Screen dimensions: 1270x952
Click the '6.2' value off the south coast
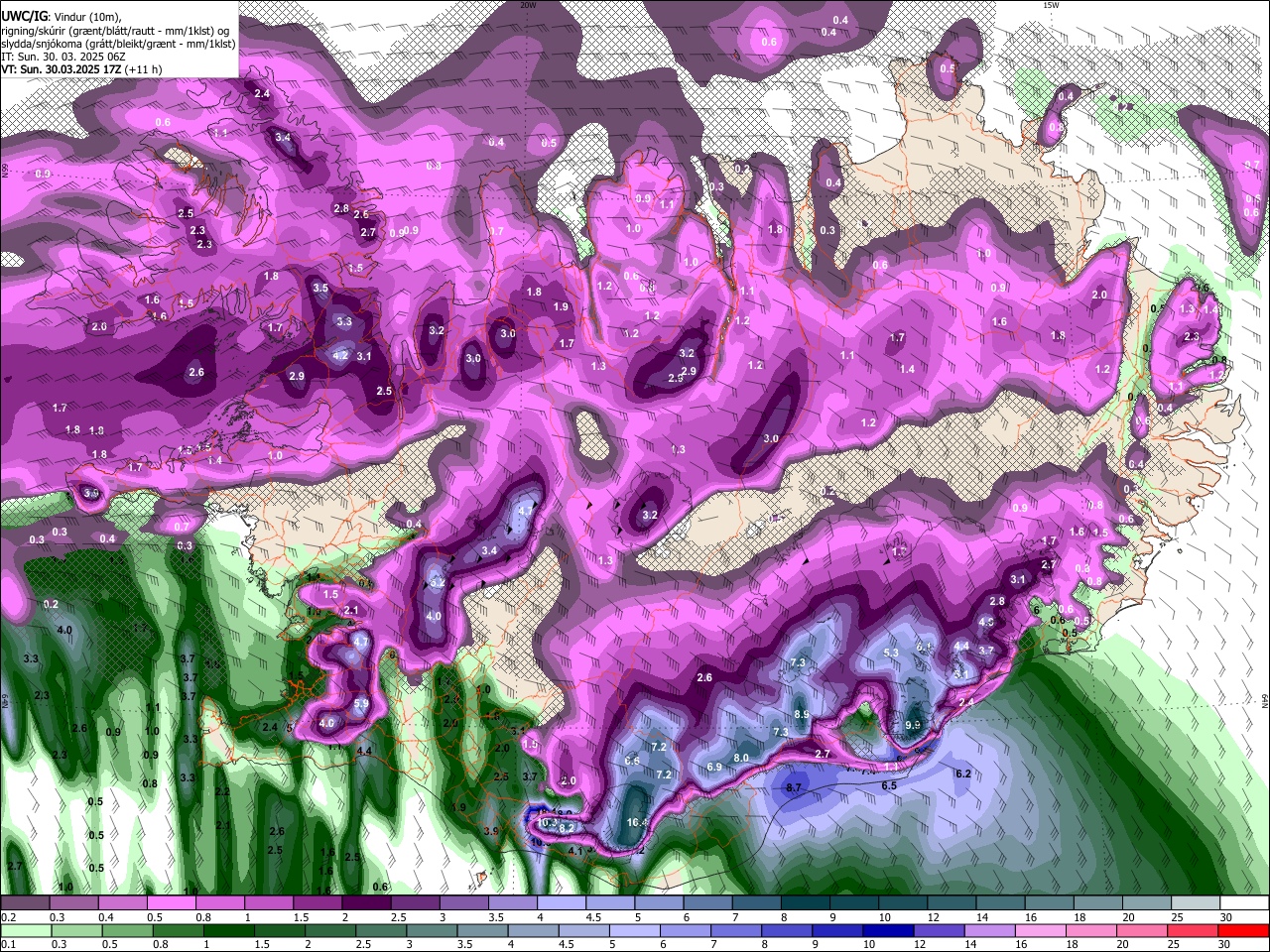click(962, 773)
